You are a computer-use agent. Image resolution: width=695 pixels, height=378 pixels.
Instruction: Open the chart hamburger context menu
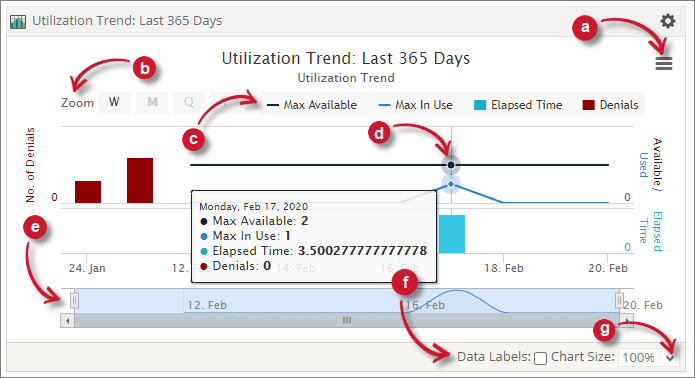664,63
